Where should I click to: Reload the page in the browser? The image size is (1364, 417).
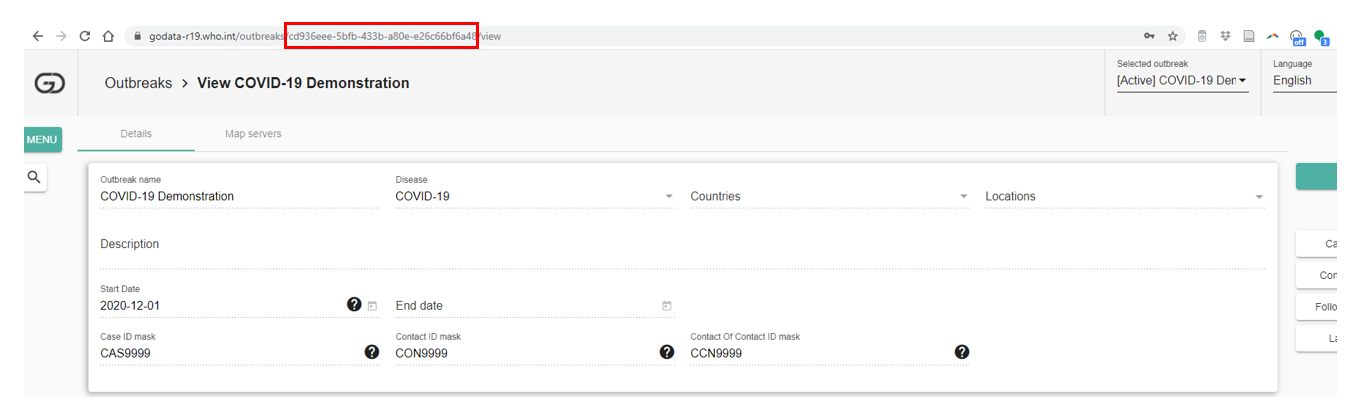pos(85,36)
